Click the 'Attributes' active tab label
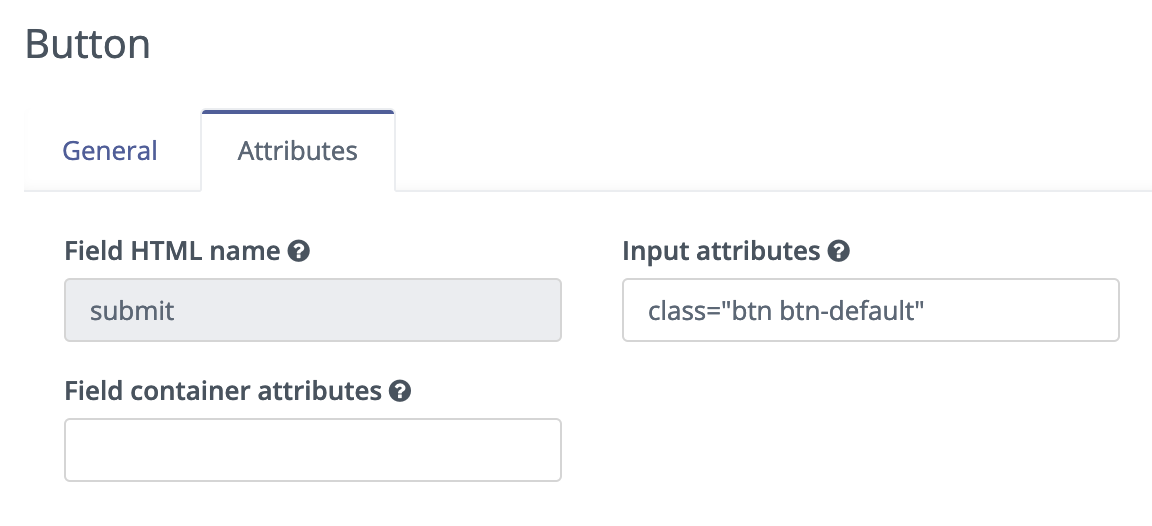The image size is (1152, 526). coord(298,151)
